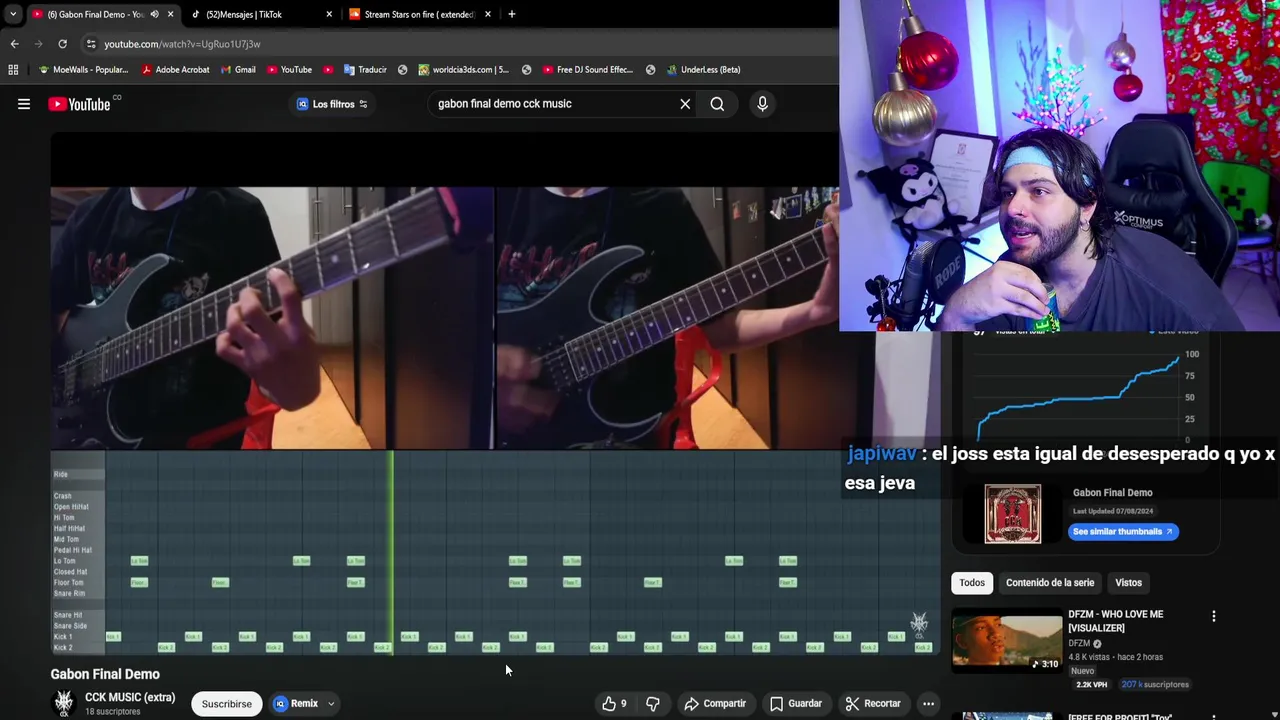Image resolution: width=1280 pixels, height=720 pixels.
Task: Open the Traducir bookmark
Action: [x=365, y=70]
